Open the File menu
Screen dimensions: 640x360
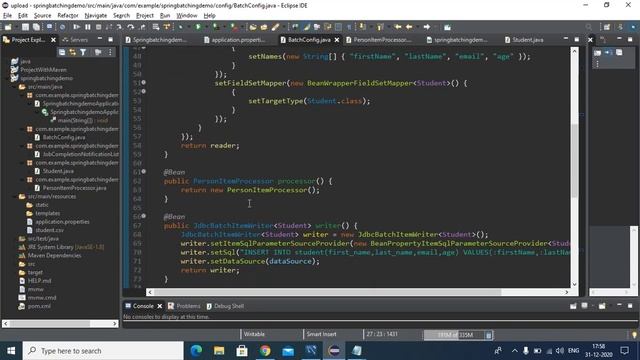point(7,16)
